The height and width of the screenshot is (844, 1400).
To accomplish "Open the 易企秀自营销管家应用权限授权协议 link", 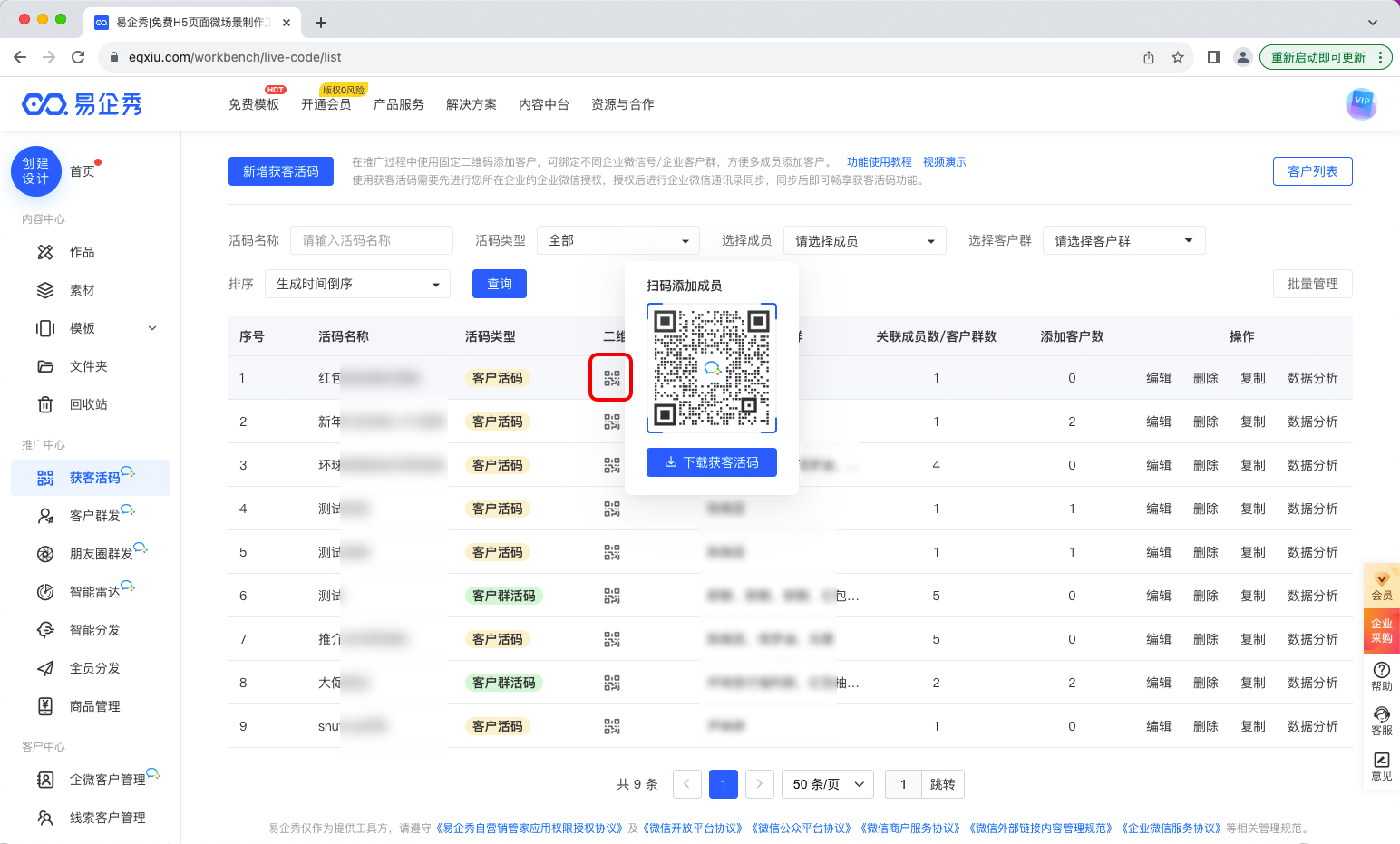I will 530,828.
